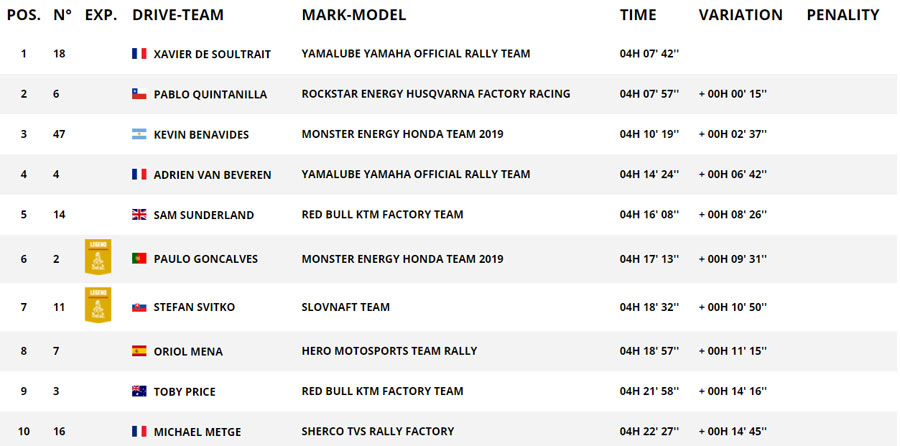Click the Australian flag next to Toby Price
The height and width of the screenshot is (446, 900).
pos(139,391)
